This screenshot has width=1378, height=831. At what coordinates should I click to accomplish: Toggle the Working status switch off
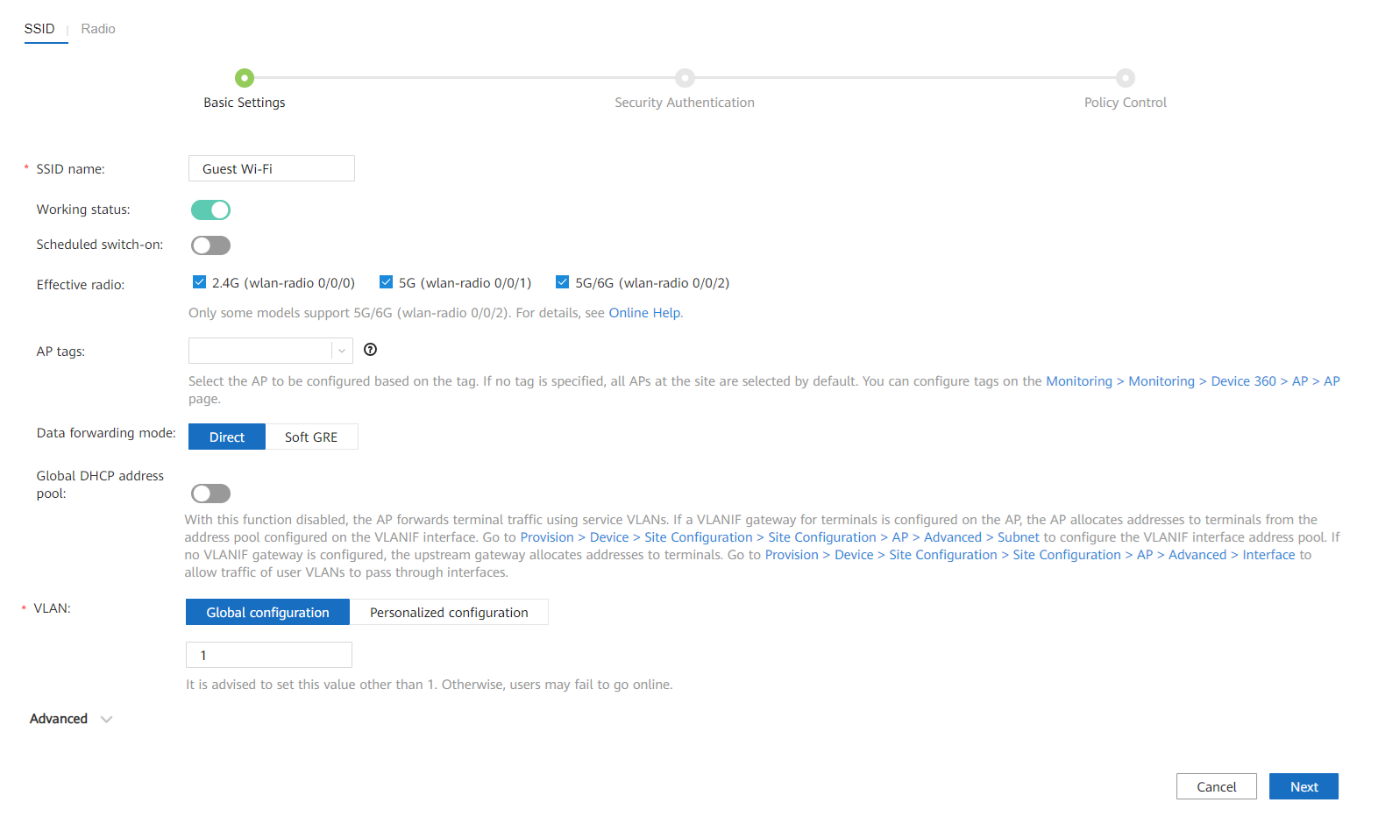(211, 210)
